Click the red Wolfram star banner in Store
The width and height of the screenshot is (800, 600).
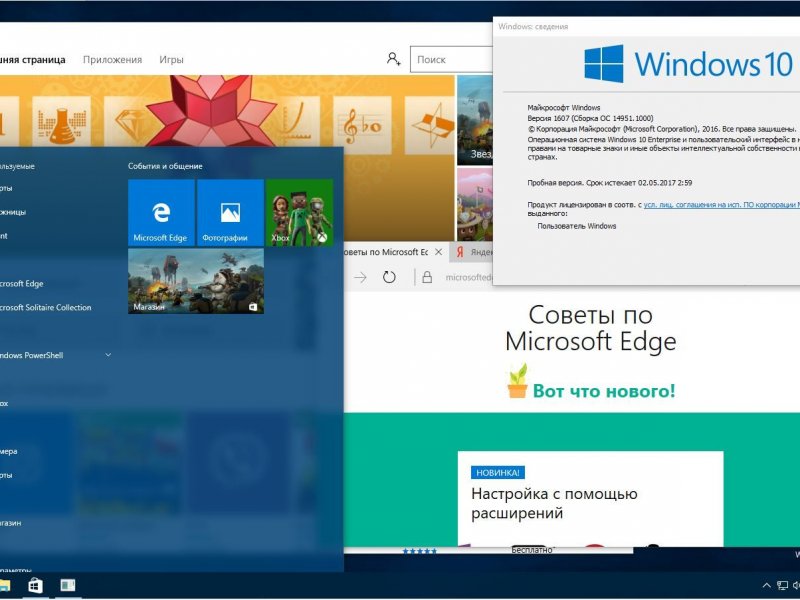click(x=211, y=111)
